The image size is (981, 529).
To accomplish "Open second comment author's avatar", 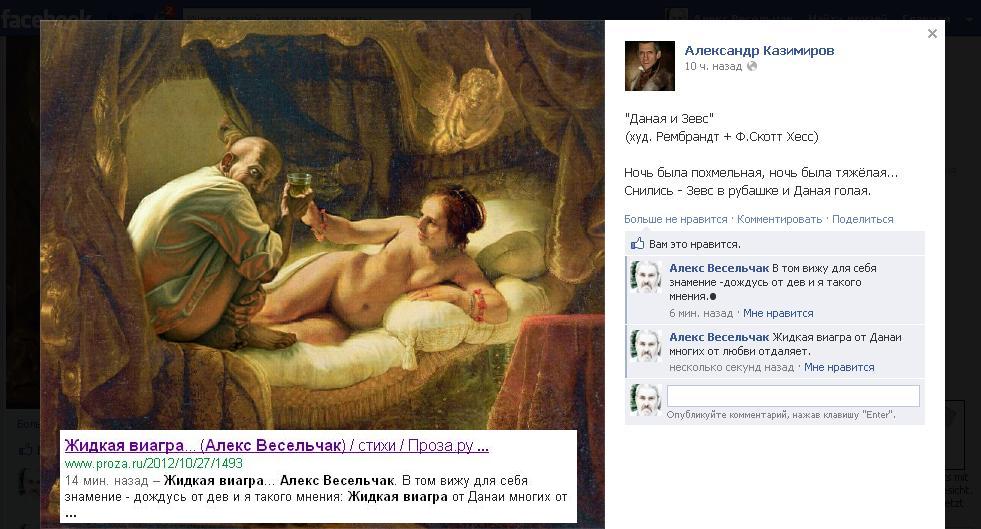I will pos(646,346).
